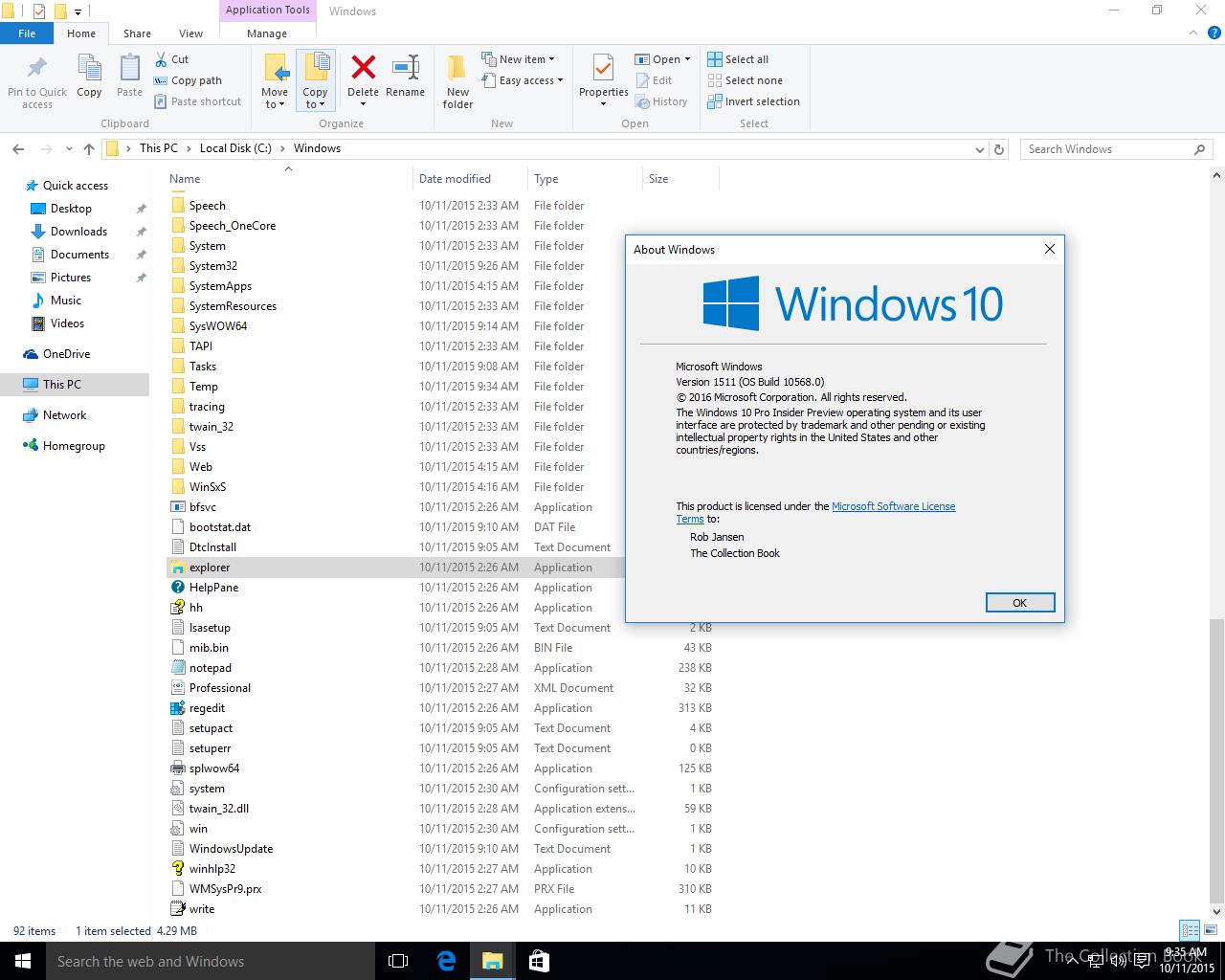Open Properties with the checkmark icon
This screenshot has width=1225, height=980.
(x=603, y=69)
